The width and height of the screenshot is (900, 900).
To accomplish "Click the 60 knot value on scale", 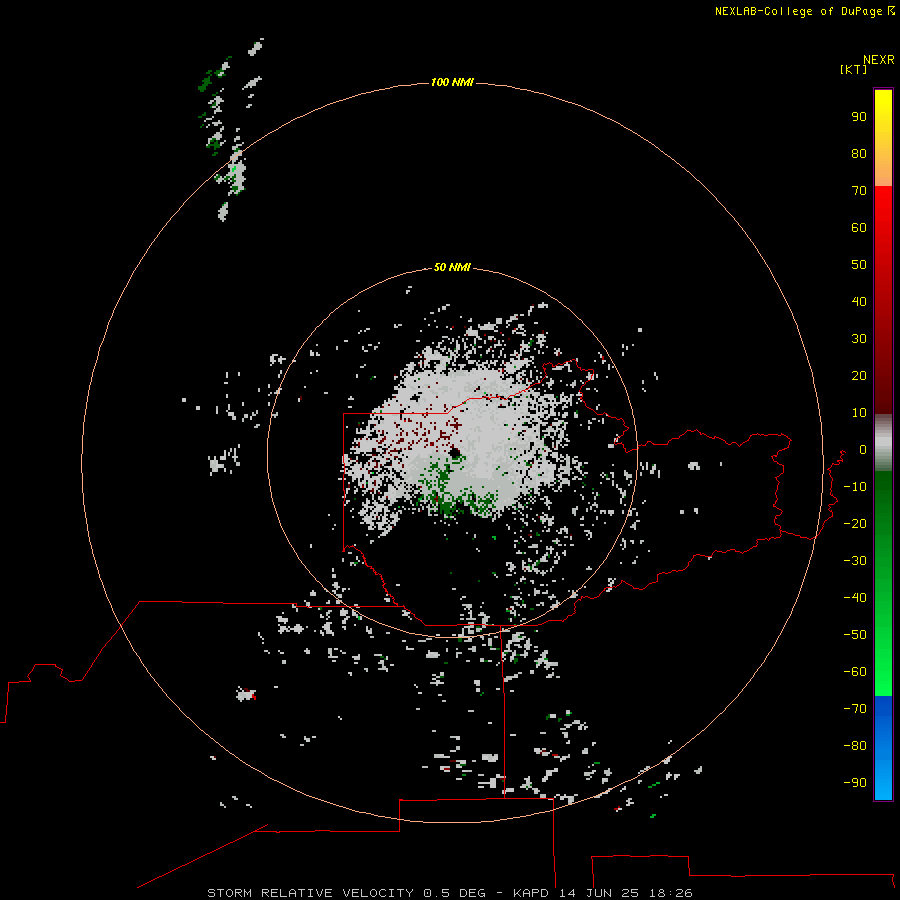I will point(859,228).
